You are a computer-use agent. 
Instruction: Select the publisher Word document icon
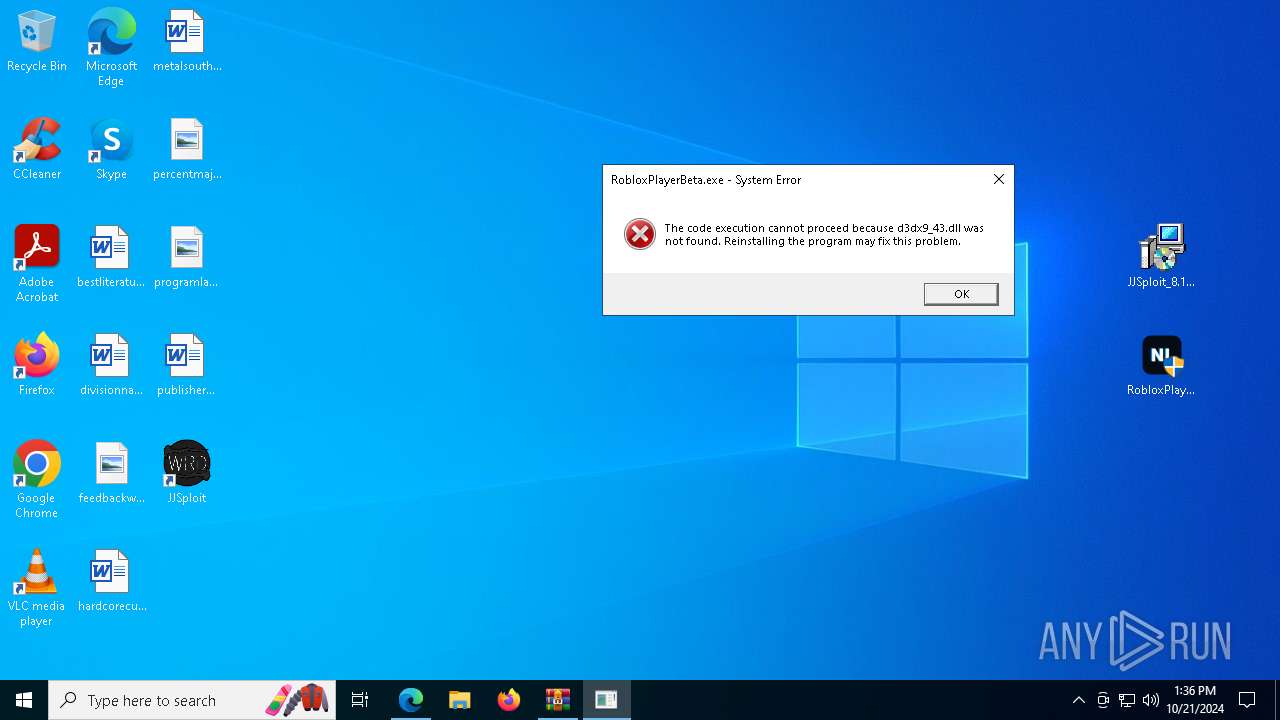point(187,366)
